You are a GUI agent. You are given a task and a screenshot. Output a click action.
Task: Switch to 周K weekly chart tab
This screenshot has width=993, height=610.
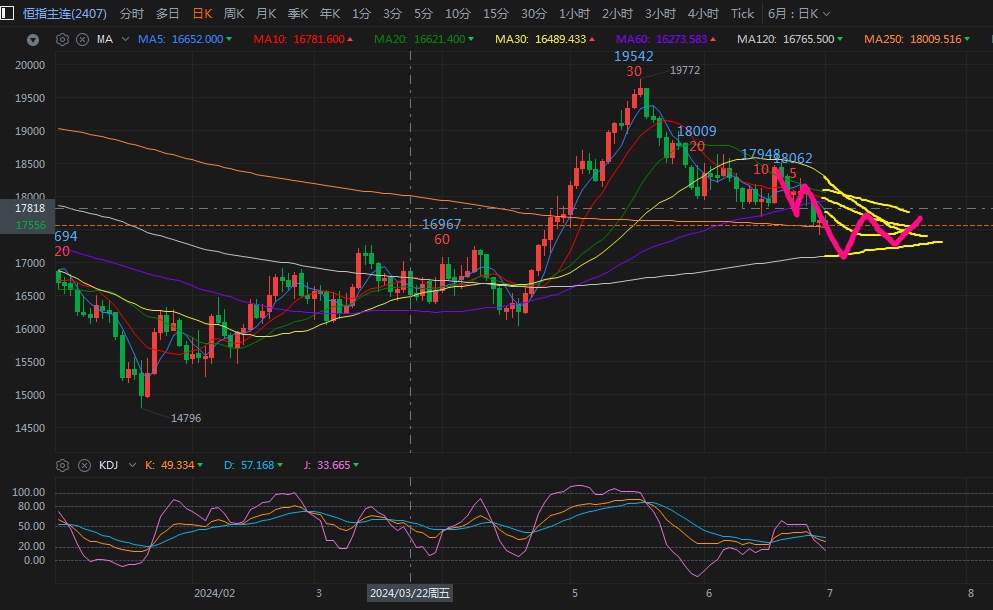coord(234,13)
